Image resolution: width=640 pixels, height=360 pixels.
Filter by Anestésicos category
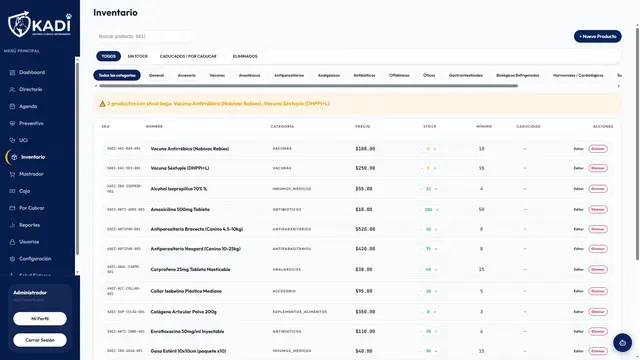[249, 76]
